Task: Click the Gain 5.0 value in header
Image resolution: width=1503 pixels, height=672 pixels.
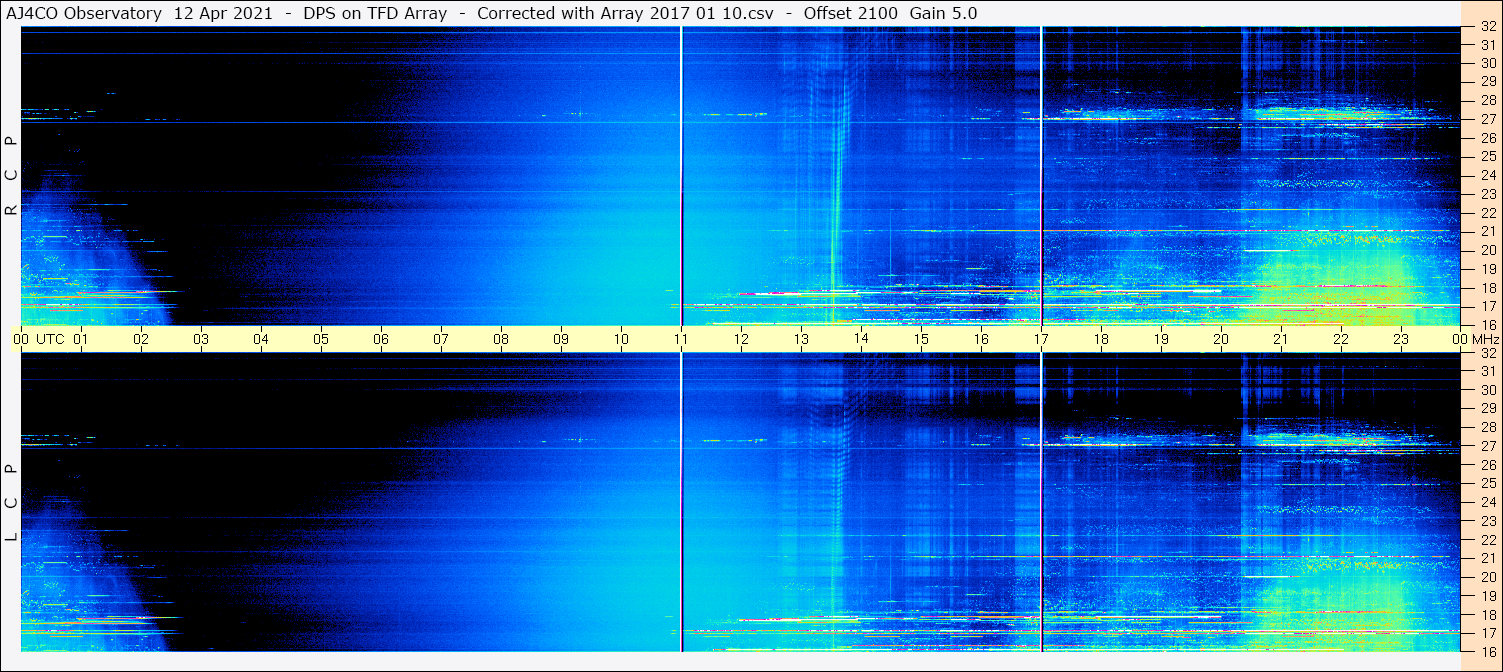Action: click(943, 13)
